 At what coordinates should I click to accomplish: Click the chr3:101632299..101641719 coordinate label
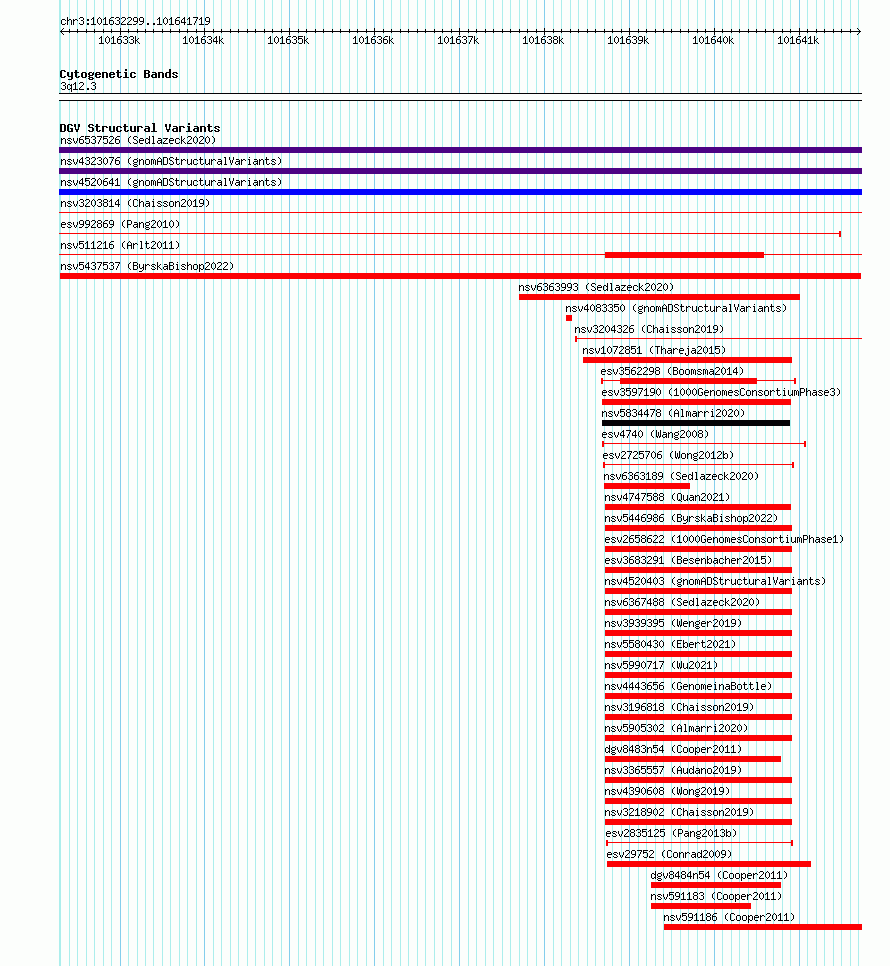[x=136, y=21]
